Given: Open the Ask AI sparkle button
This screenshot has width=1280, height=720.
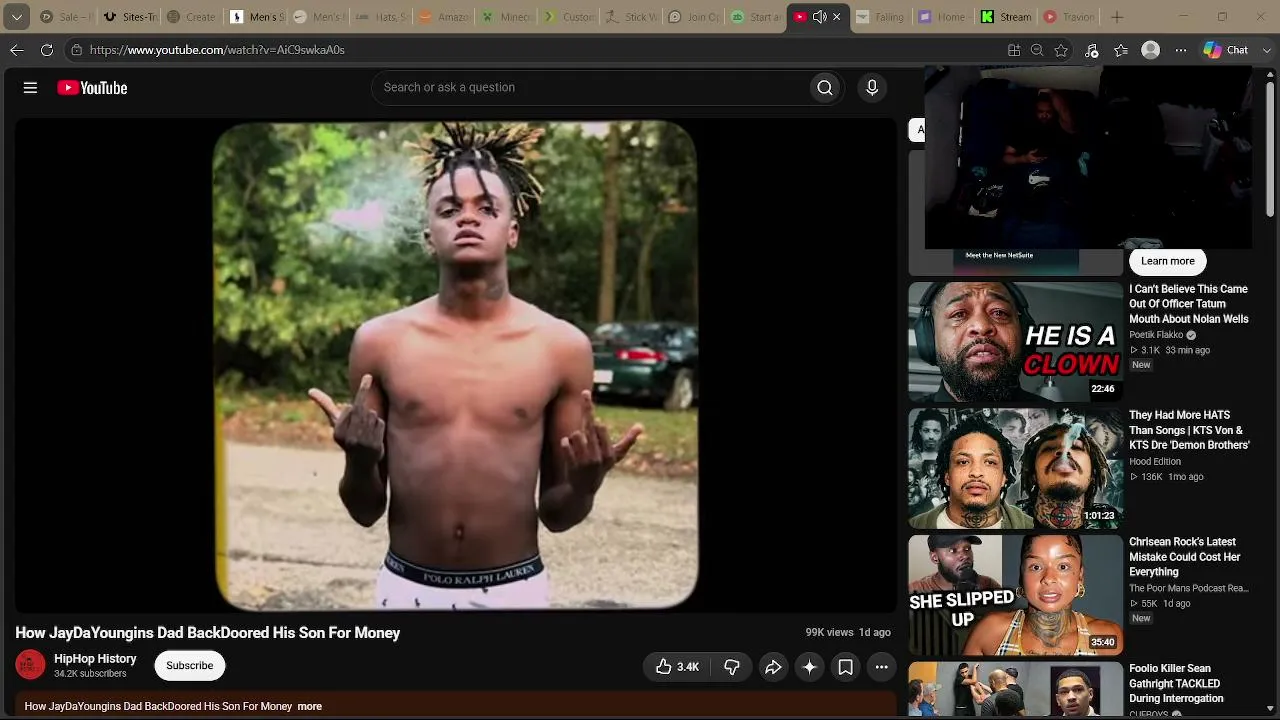Looking at the screenshot, I should [809, 667].
